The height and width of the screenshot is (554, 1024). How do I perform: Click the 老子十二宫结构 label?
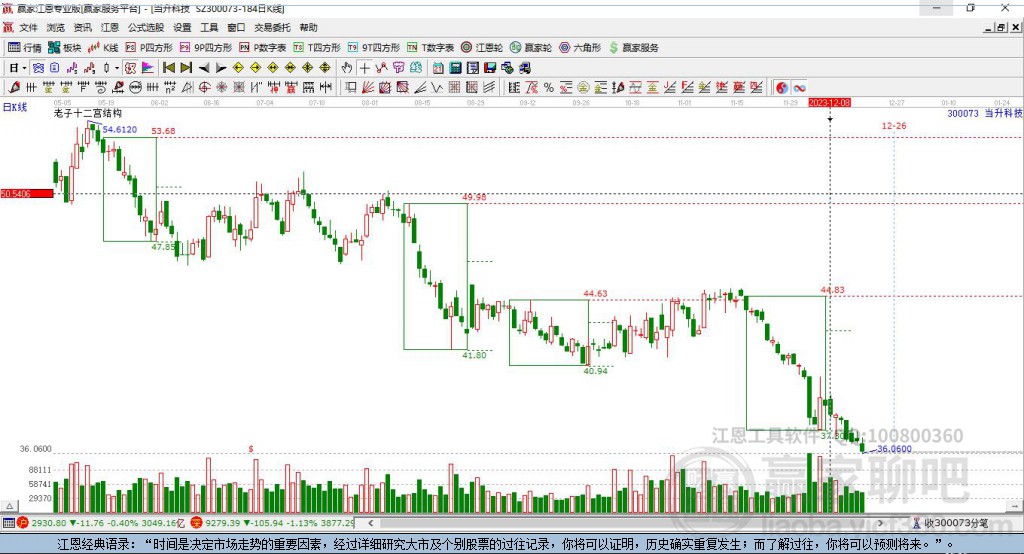click(88, 113)
